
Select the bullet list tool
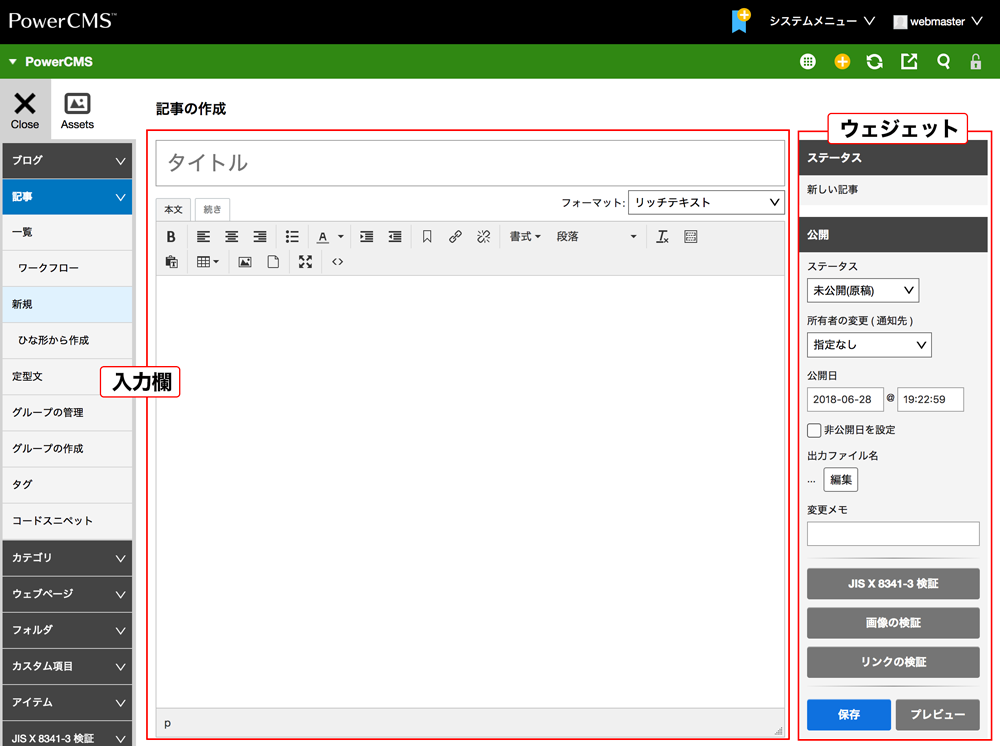point(292,236)
